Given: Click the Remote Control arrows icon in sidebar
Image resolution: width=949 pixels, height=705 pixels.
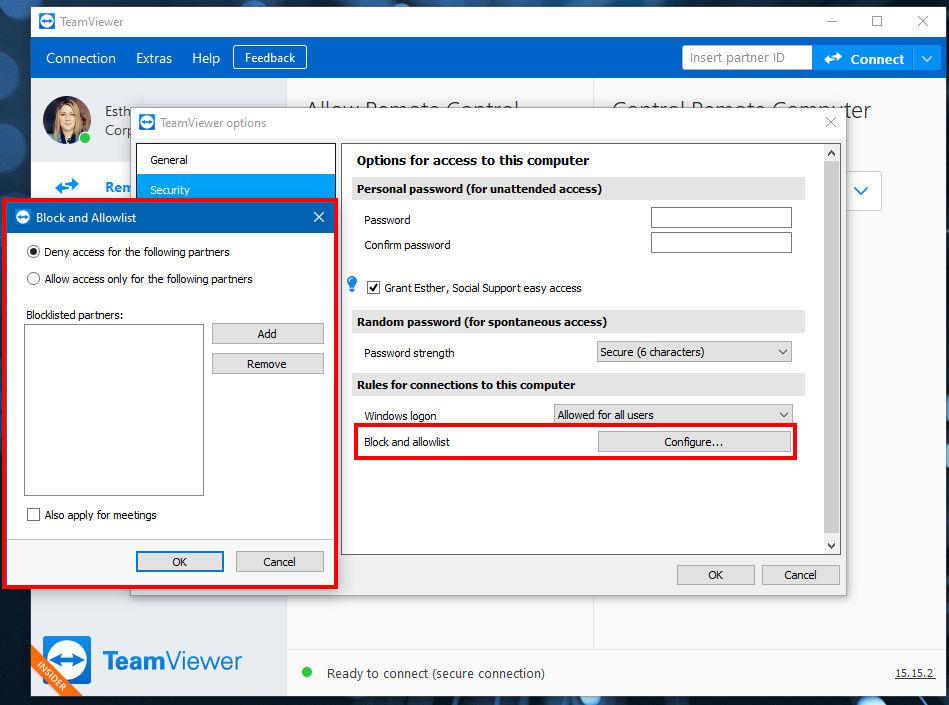Looking at the screenshot, I should [67, 186].
